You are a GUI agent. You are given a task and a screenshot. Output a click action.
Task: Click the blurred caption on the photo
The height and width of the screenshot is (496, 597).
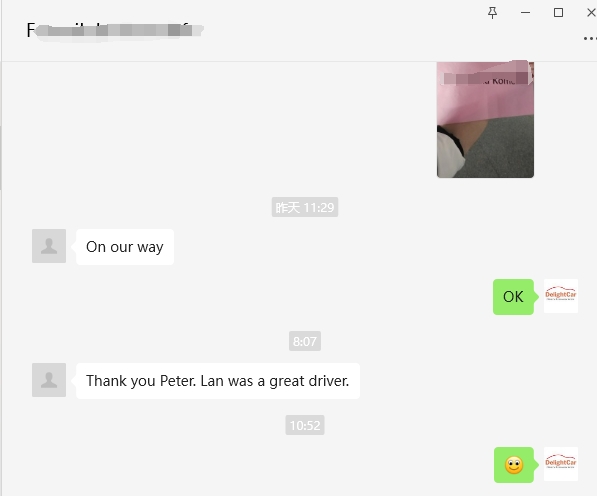(x=486, y=79)
